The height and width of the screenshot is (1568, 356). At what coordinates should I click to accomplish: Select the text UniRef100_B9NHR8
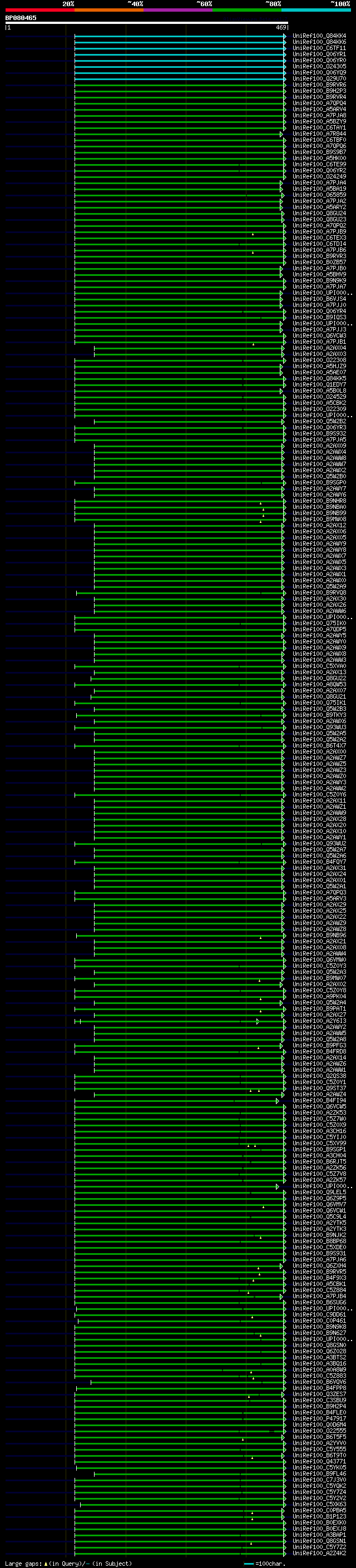click(319, 501)
